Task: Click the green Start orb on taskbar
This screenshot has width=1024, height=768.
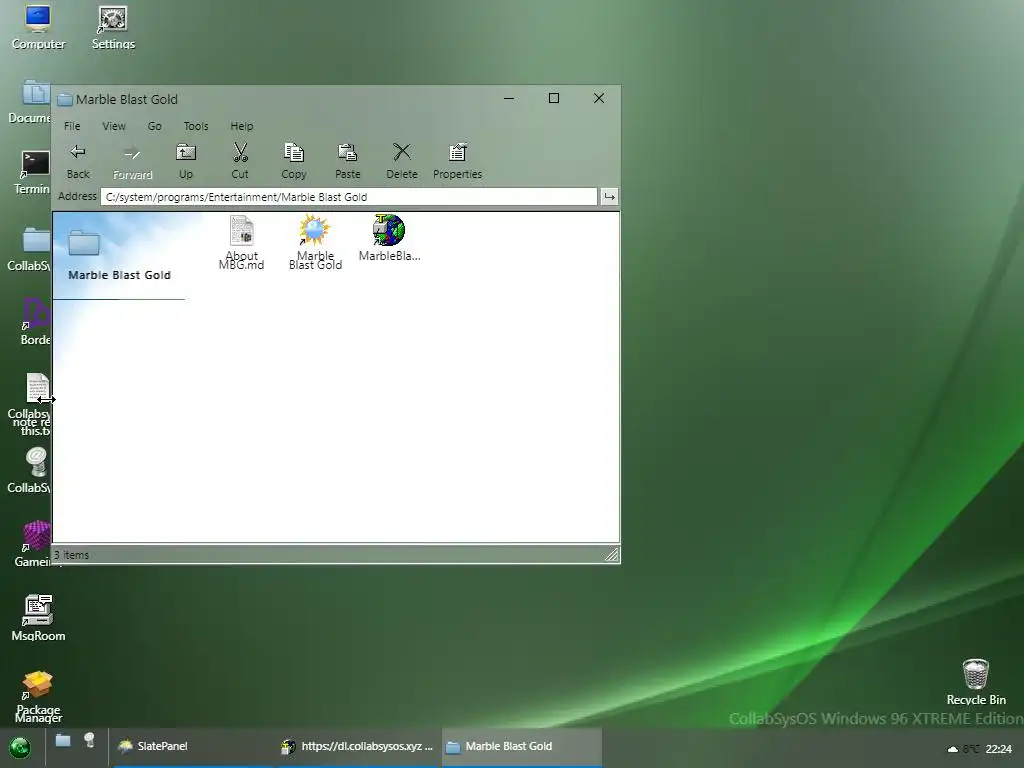Action: 20,747
